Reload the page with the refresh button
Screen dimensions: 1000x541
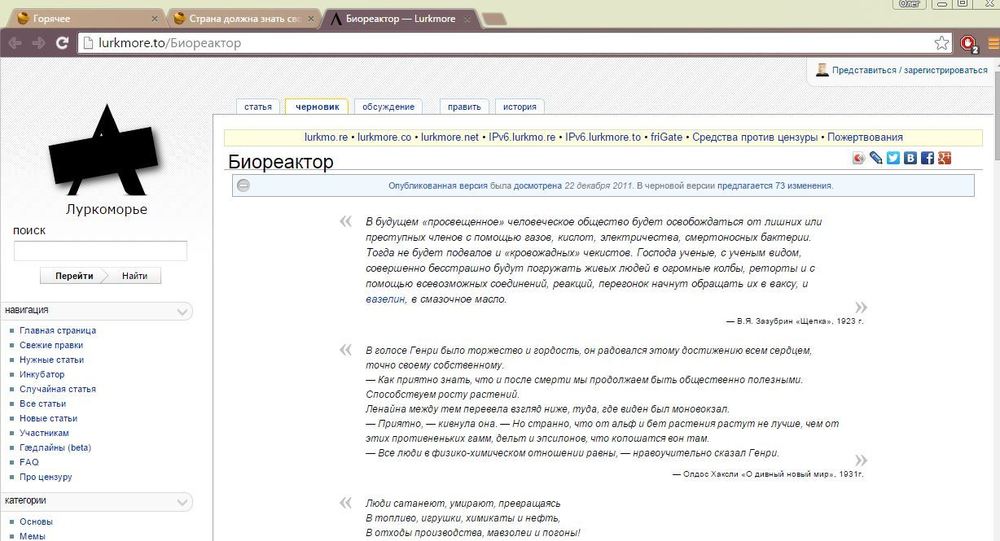[x=62, y=43]
